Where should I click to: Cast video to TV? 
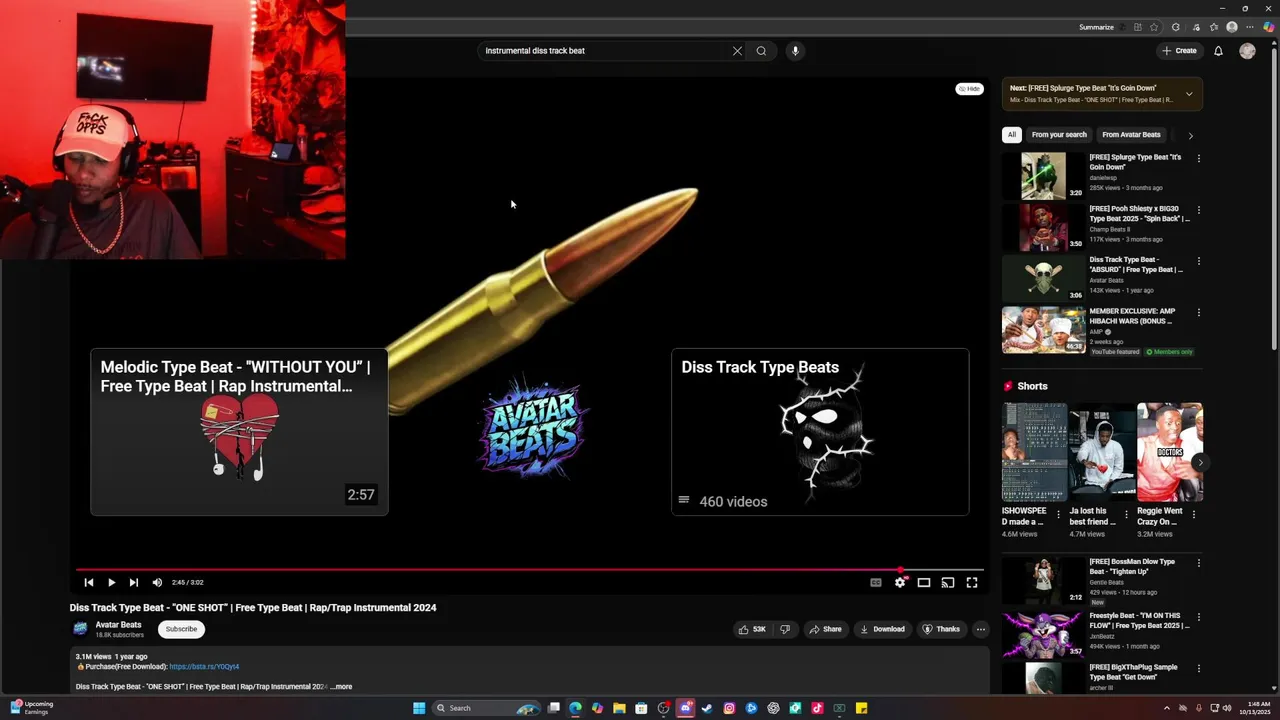pyautogui.click(x=948, y=582)
